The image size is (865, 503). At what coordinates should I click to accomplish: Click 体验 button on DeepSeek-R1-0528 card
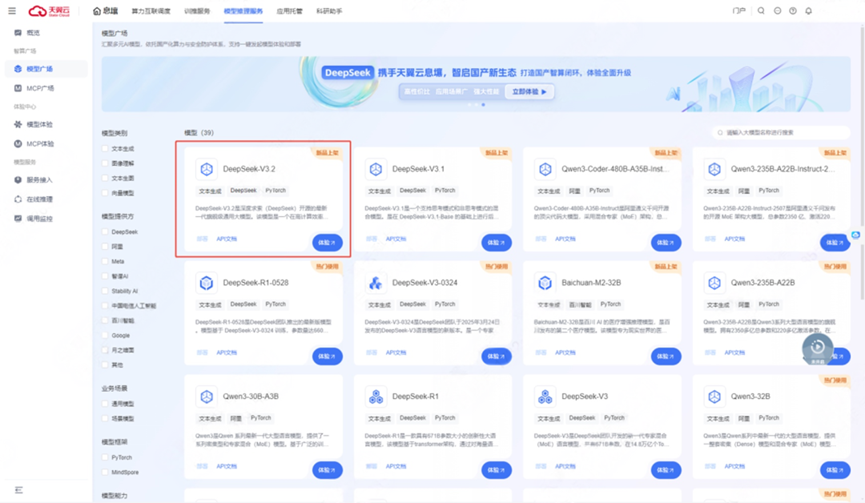point(327,356)
